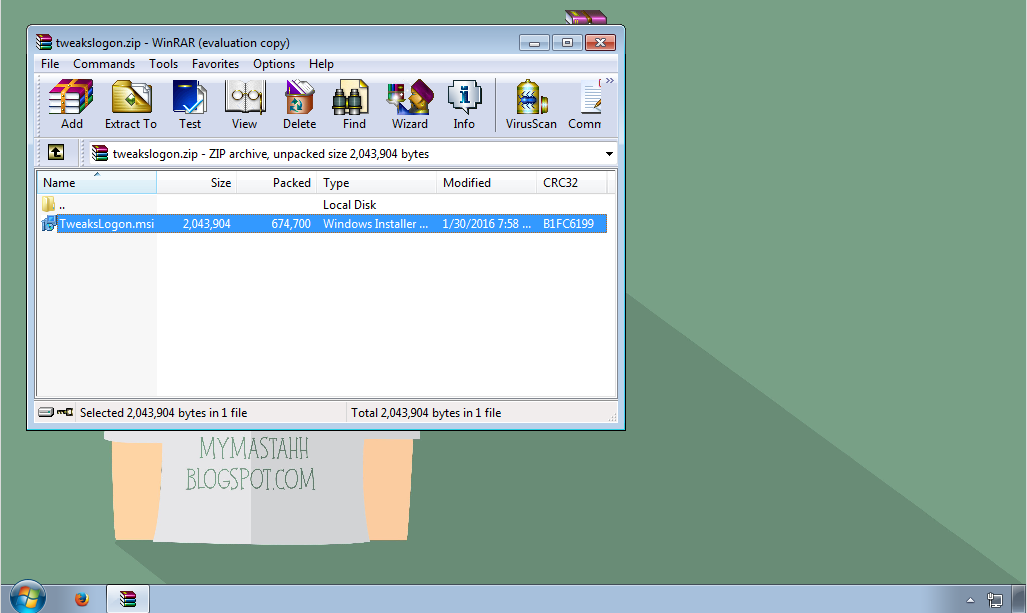Click the Show desktop button
This screenshot has width=1027, height=613.
coord(1020,599)
